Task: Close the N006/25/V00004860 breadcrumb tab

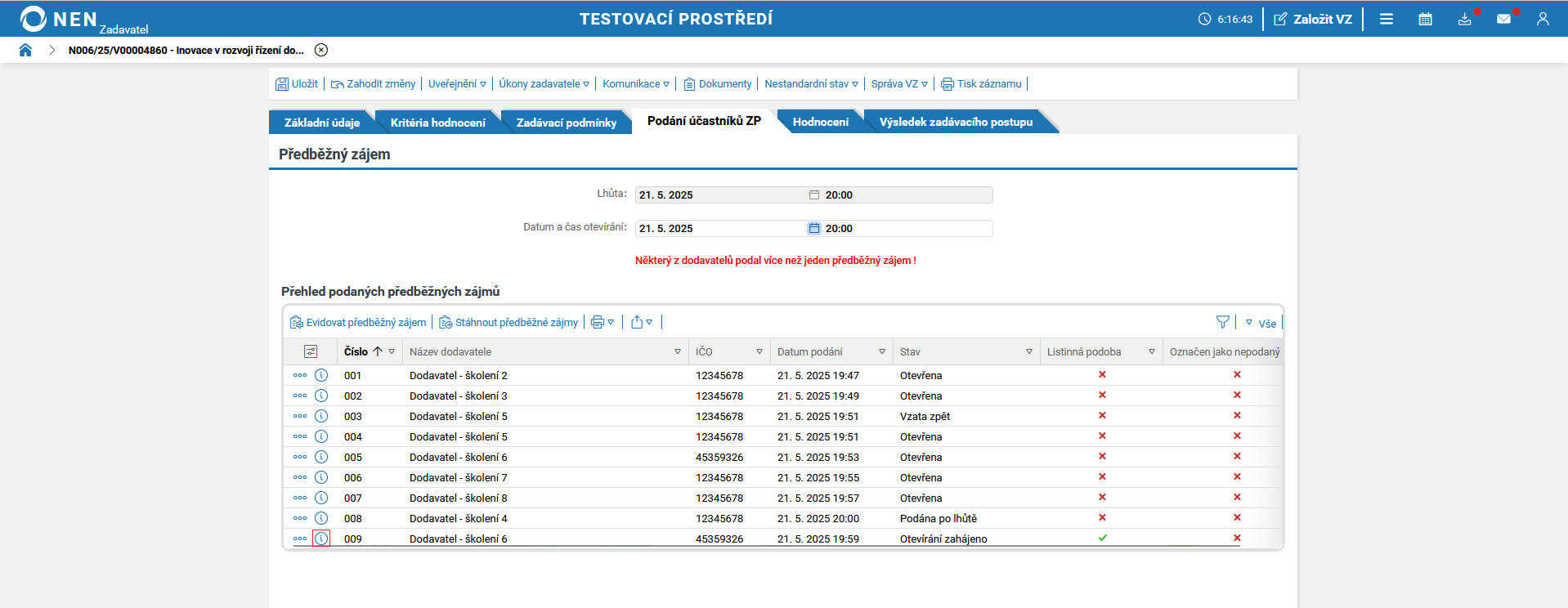Action: tap(321, 50)
